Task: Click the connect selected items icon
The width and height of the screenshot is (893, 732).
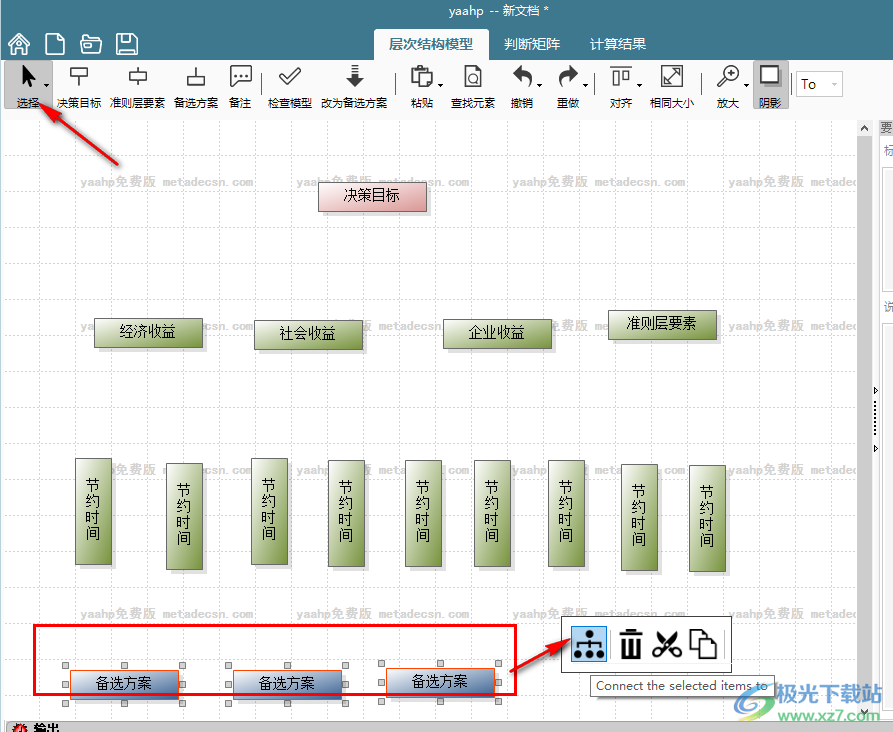Action: [589, 644]
